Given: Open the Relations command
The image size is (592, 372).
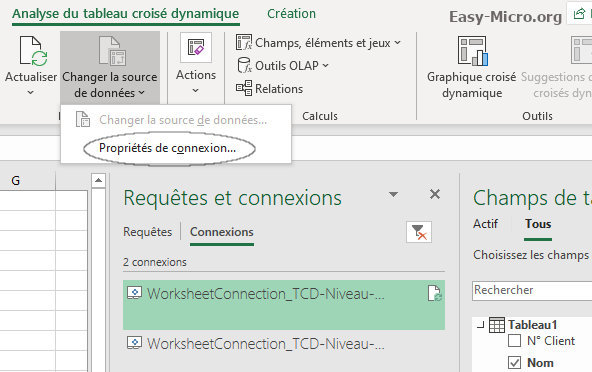Looking at the screenshot, I should pos(270,88).
